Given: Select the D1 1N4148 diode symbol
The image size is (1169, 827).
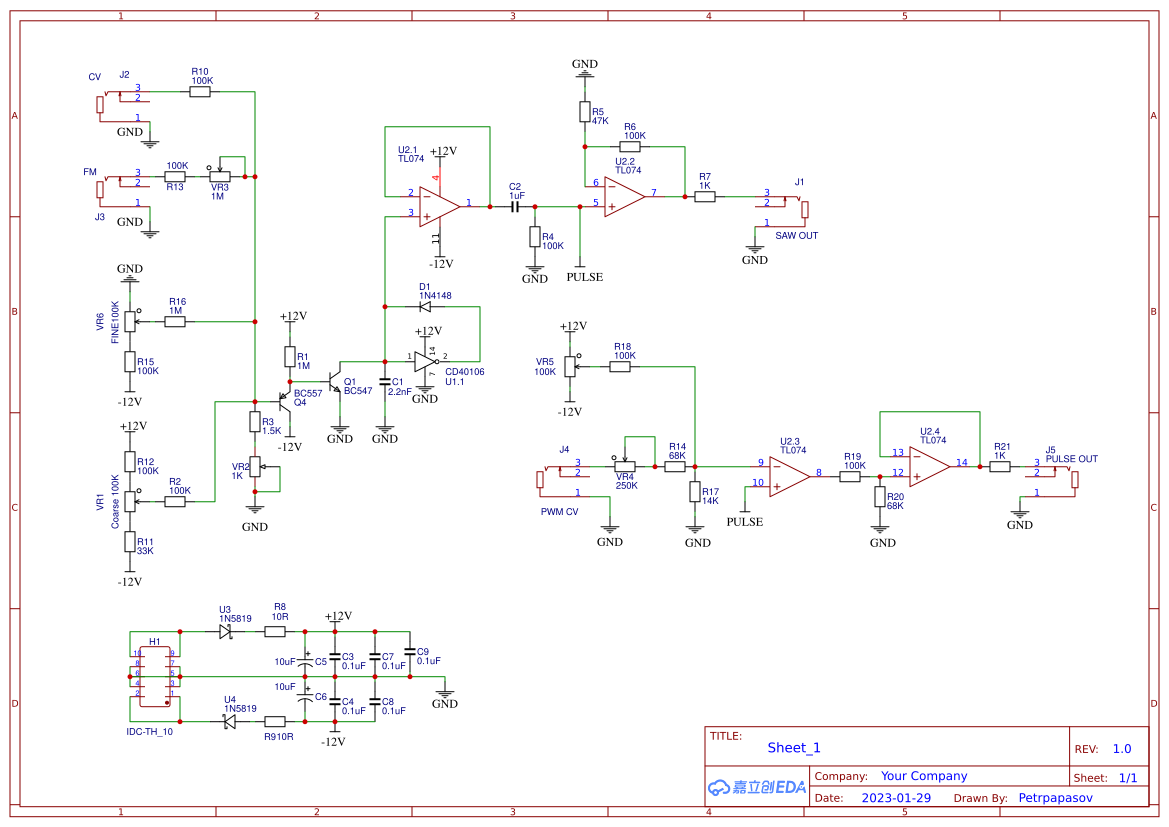Looking at the screenshot, I should click(426, 306).
